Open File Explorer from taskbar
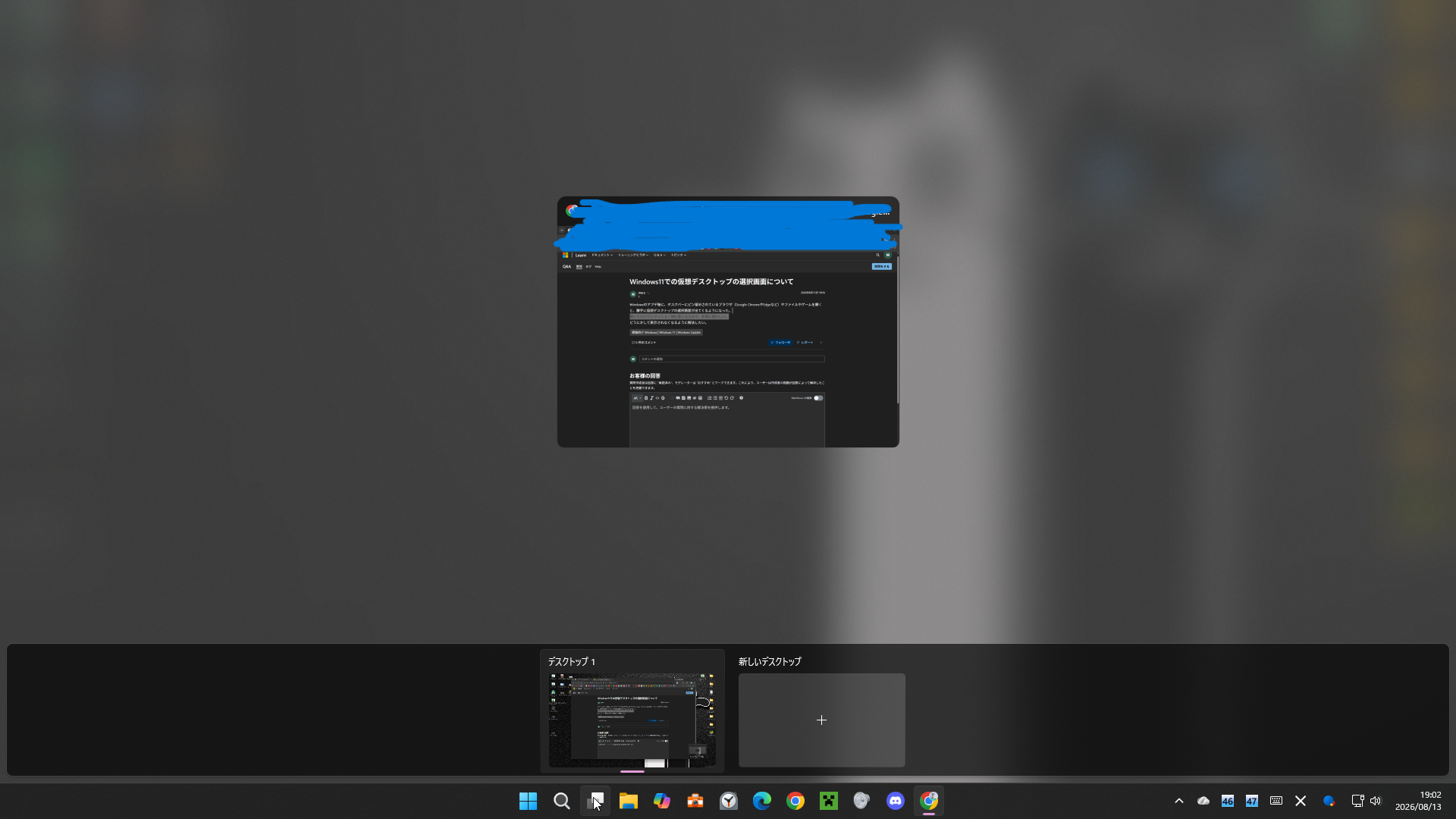The height and width of the screenshot is (819, 1456). coord(628,801)
